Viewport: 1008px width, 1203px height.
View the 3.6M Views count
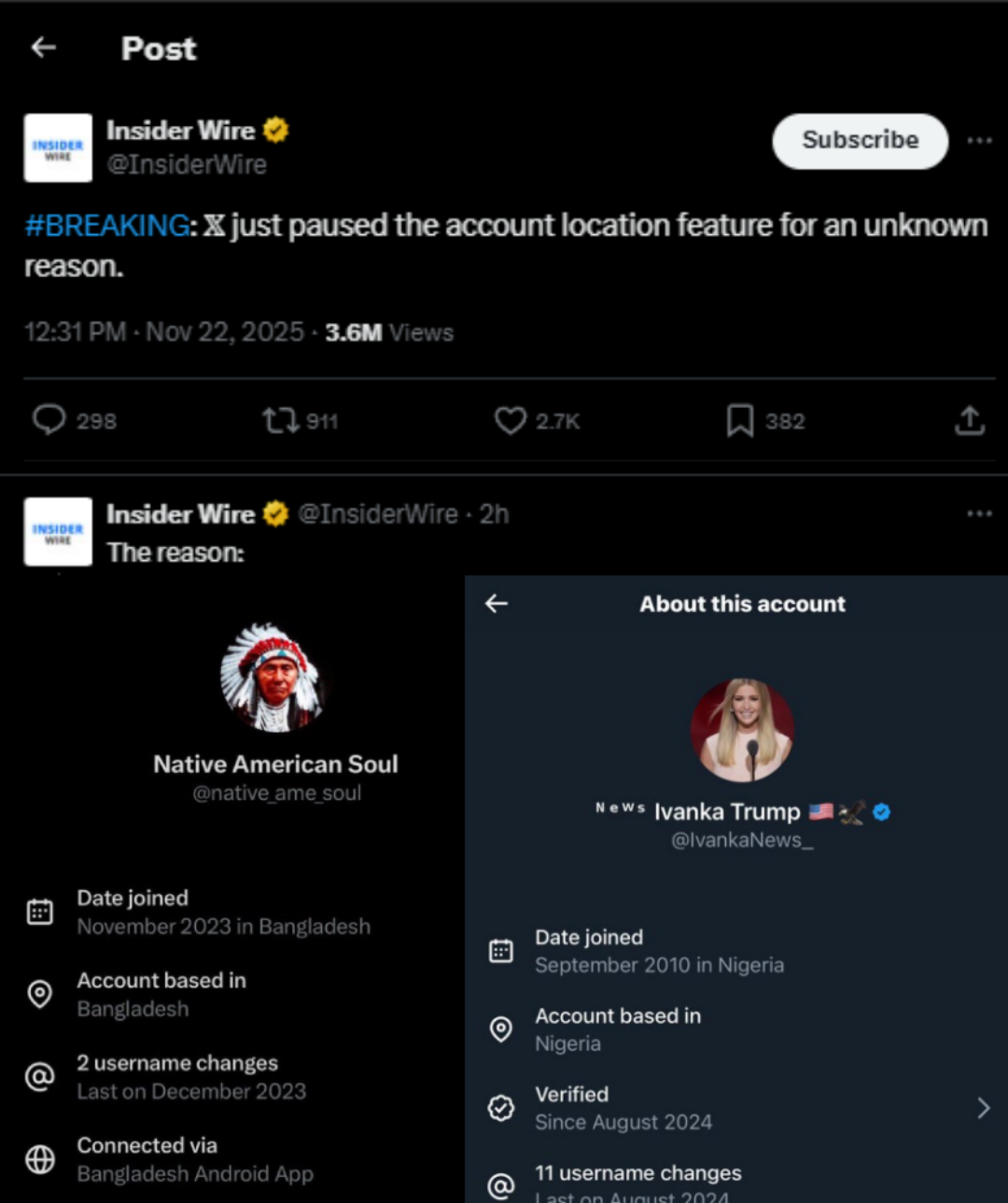click(x=388, y=333)
